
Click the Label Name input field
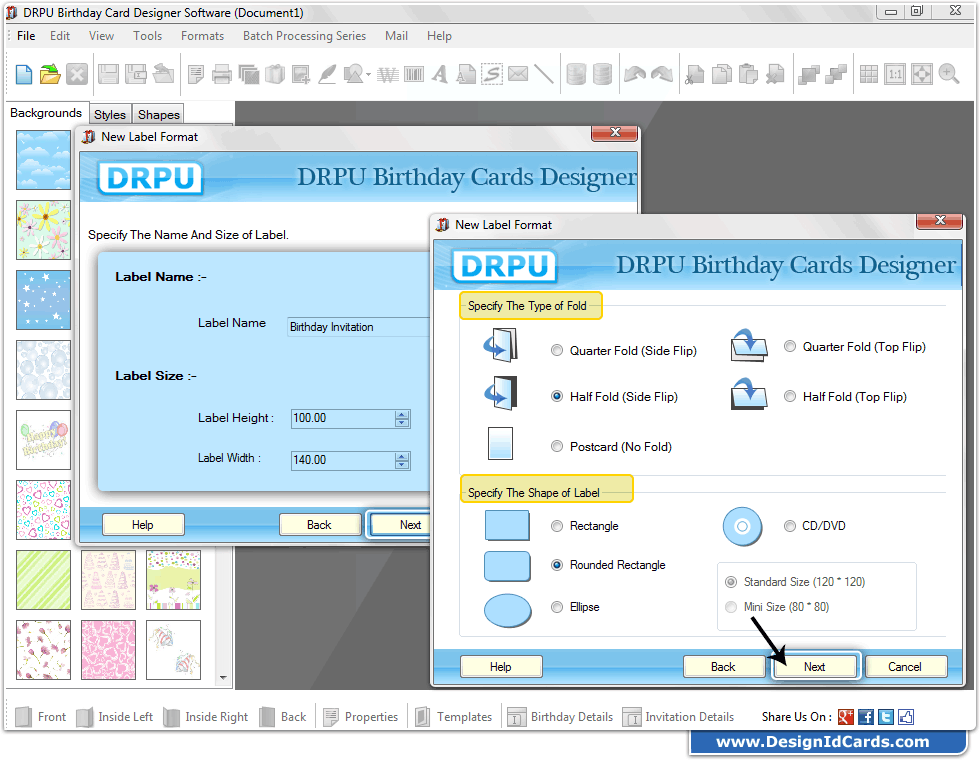(359, 327)
